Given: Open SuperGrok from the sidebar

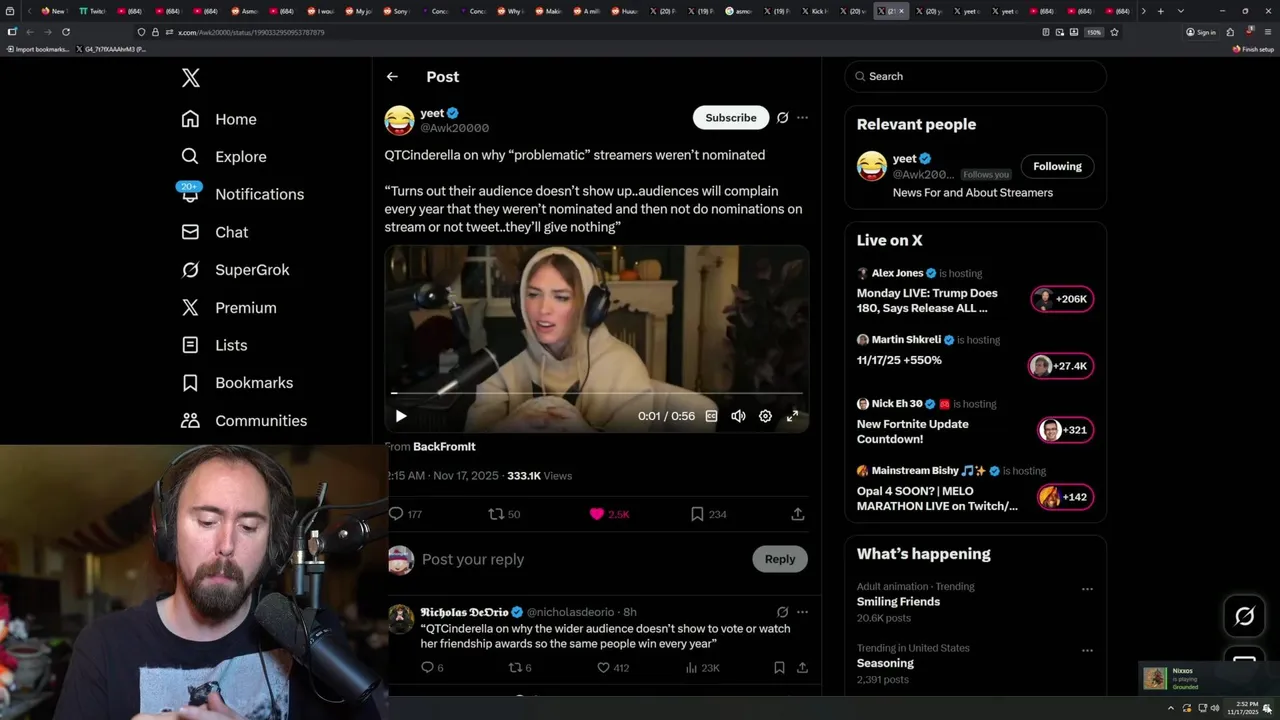Looking at the screenshot, I should (235, 270).
